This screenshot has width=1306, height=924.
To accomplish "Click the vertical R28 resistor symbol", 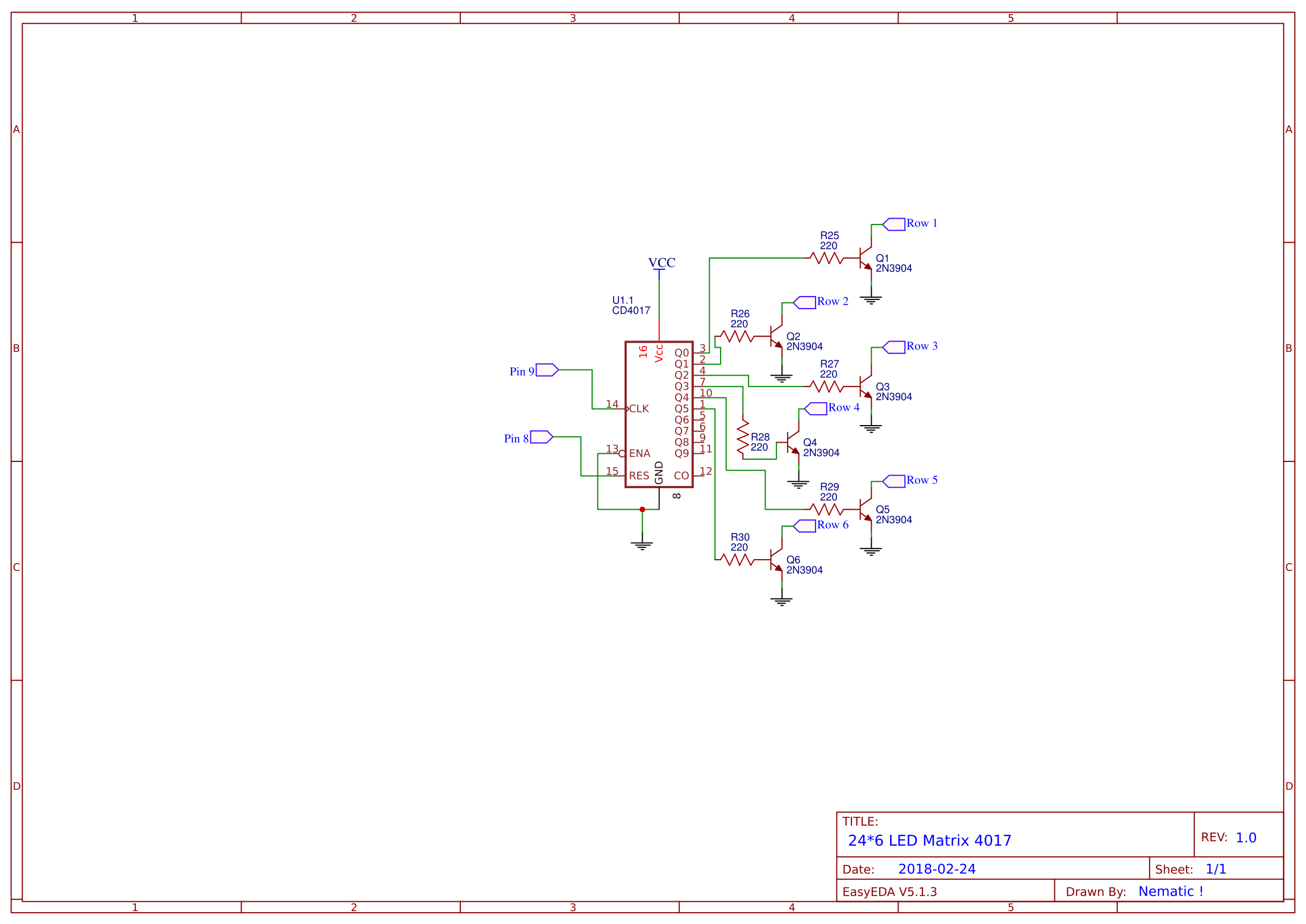I will tap(743, 438).
